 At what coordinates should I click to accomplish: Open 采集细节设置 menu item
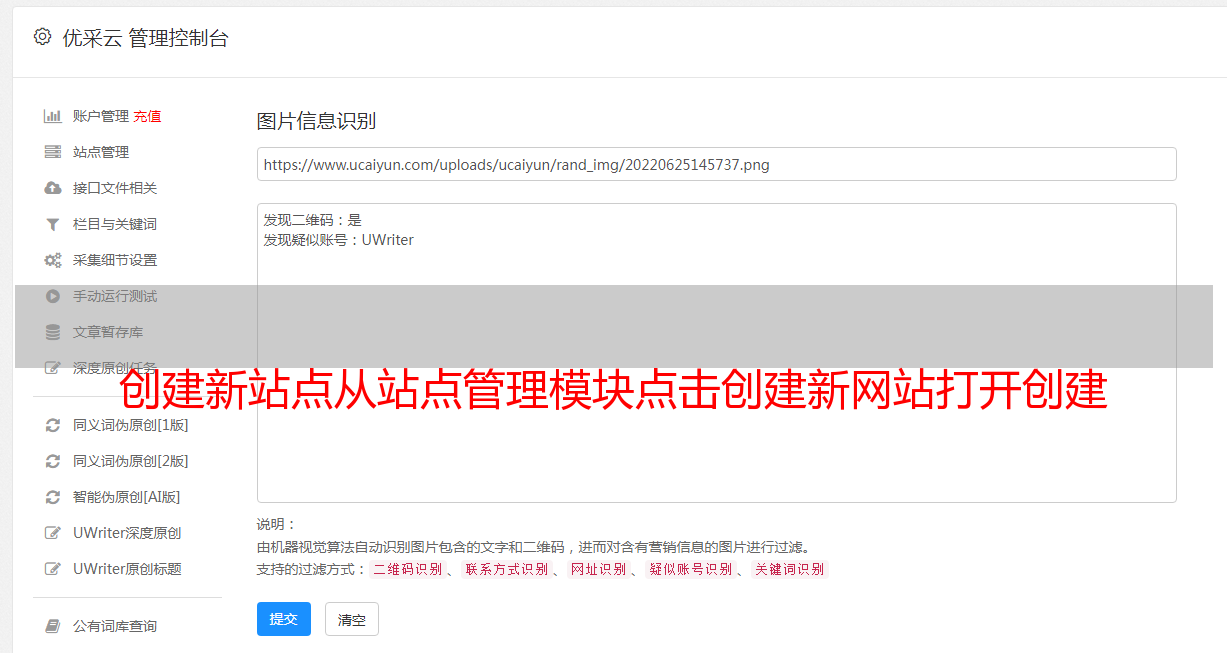115,260
